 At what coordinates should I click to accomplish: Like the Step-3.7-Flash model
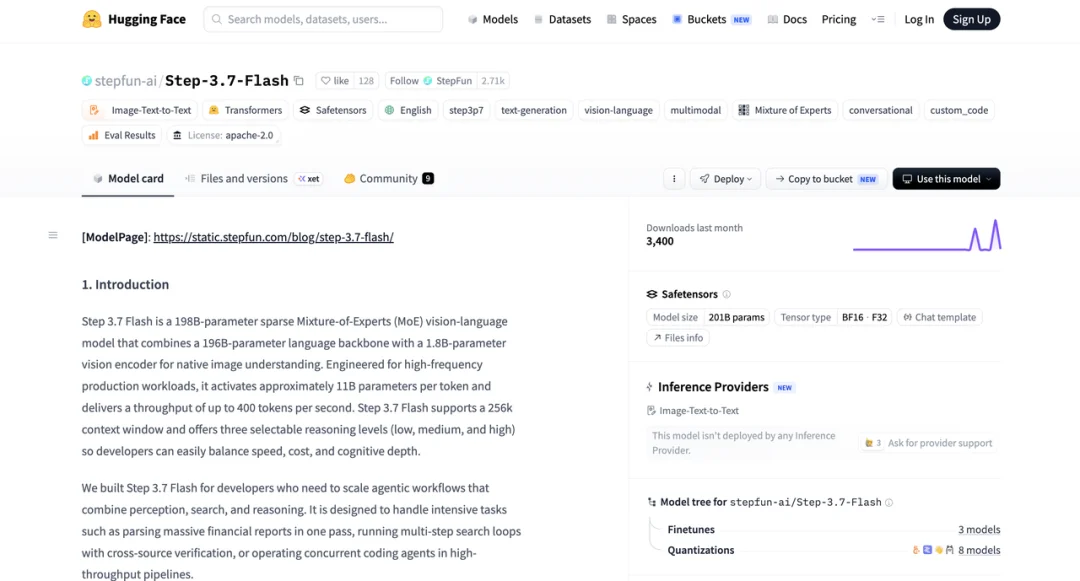tap(335, 81)
